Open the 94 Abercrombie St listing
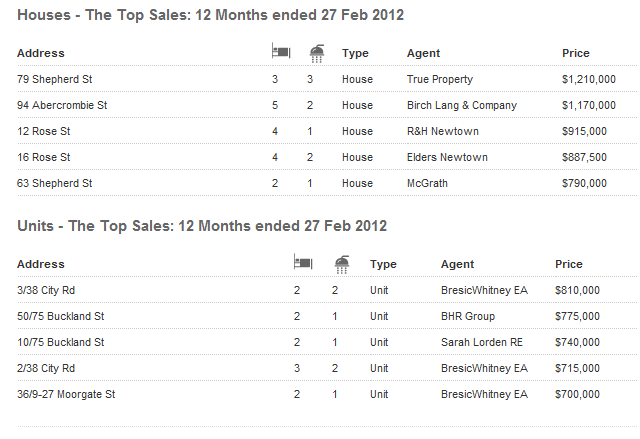 [x=62, y=105]
